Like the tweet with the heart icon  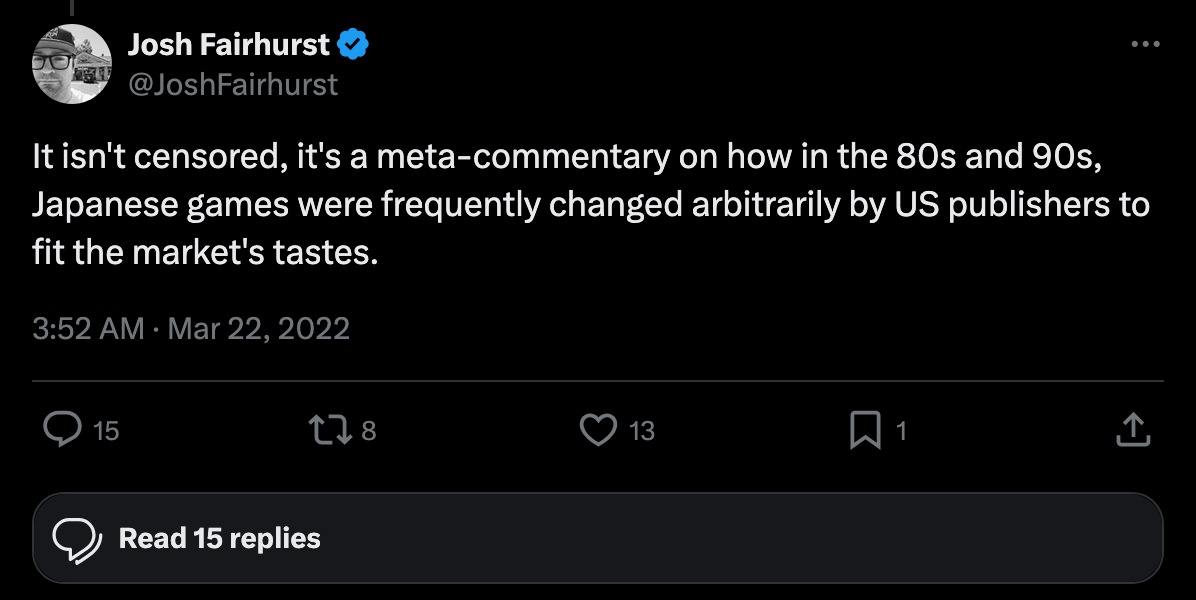[x=598, y=430]
